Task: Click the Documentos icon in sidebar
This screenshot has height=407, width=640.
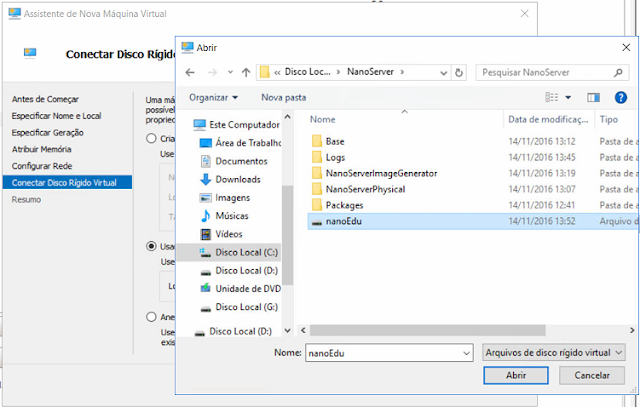Action: 205,161
